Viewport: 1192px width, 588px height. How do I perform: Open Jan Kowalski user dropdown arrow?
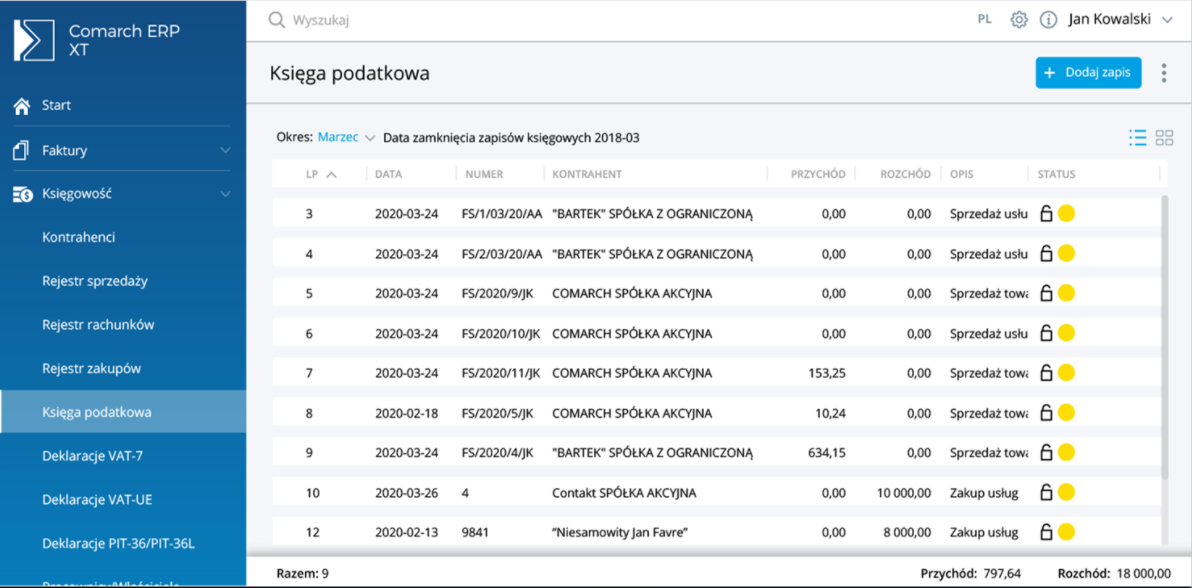[1168, 21]
